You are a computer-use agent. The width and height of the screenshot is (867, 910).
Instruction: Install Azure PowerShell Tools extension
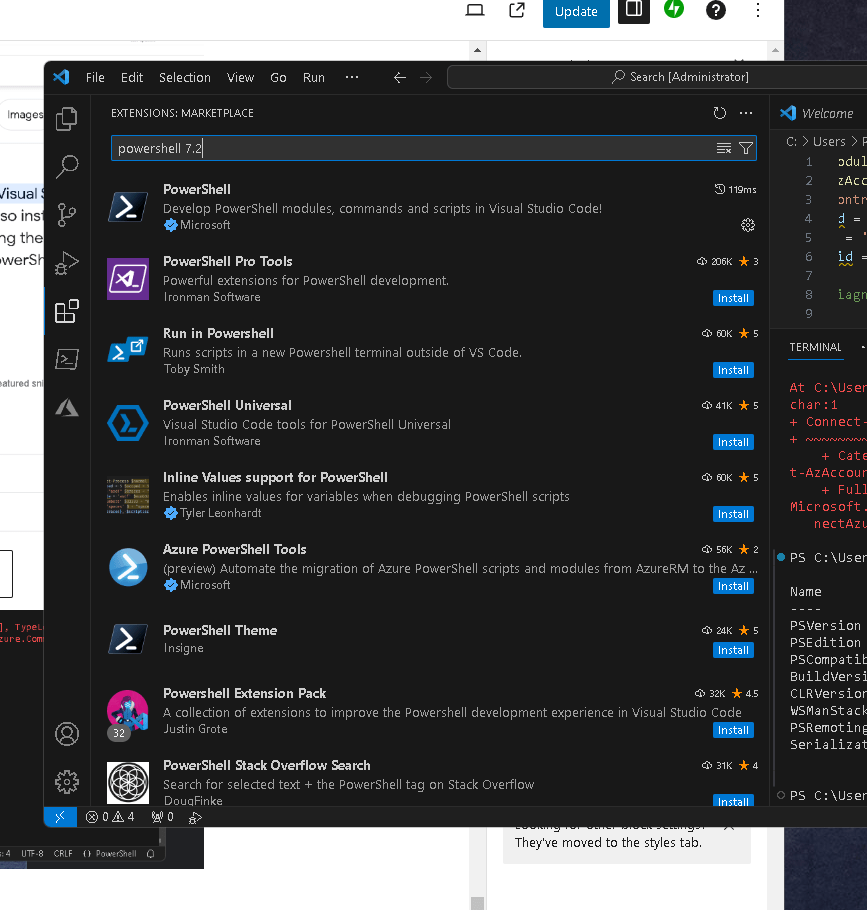[x=733, y=586]
